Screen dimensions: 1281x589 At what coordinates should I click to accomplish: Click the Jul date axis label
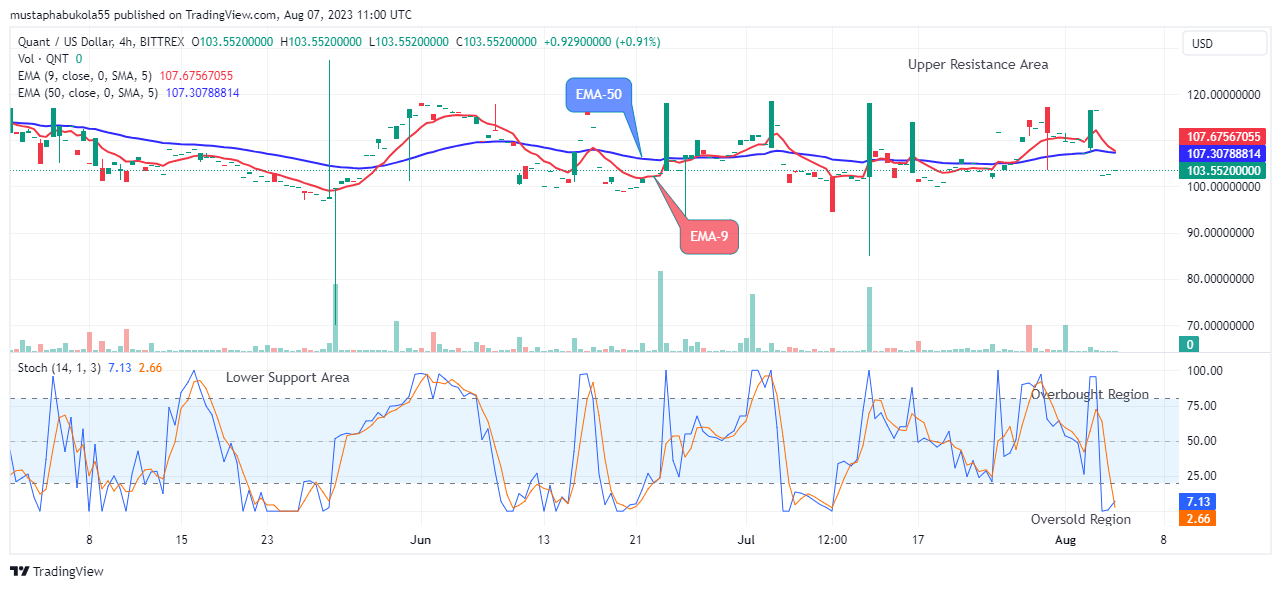click(x=746, y=539)
